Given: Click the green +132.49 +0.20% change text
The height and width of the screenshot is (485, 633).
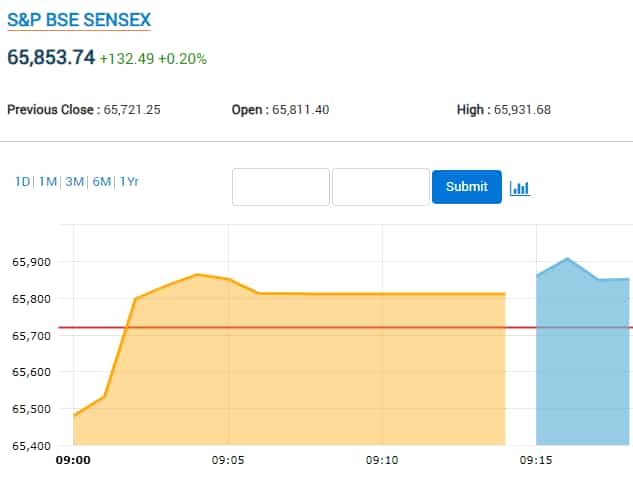Looking at the screenshot, I should click(154, 59).
